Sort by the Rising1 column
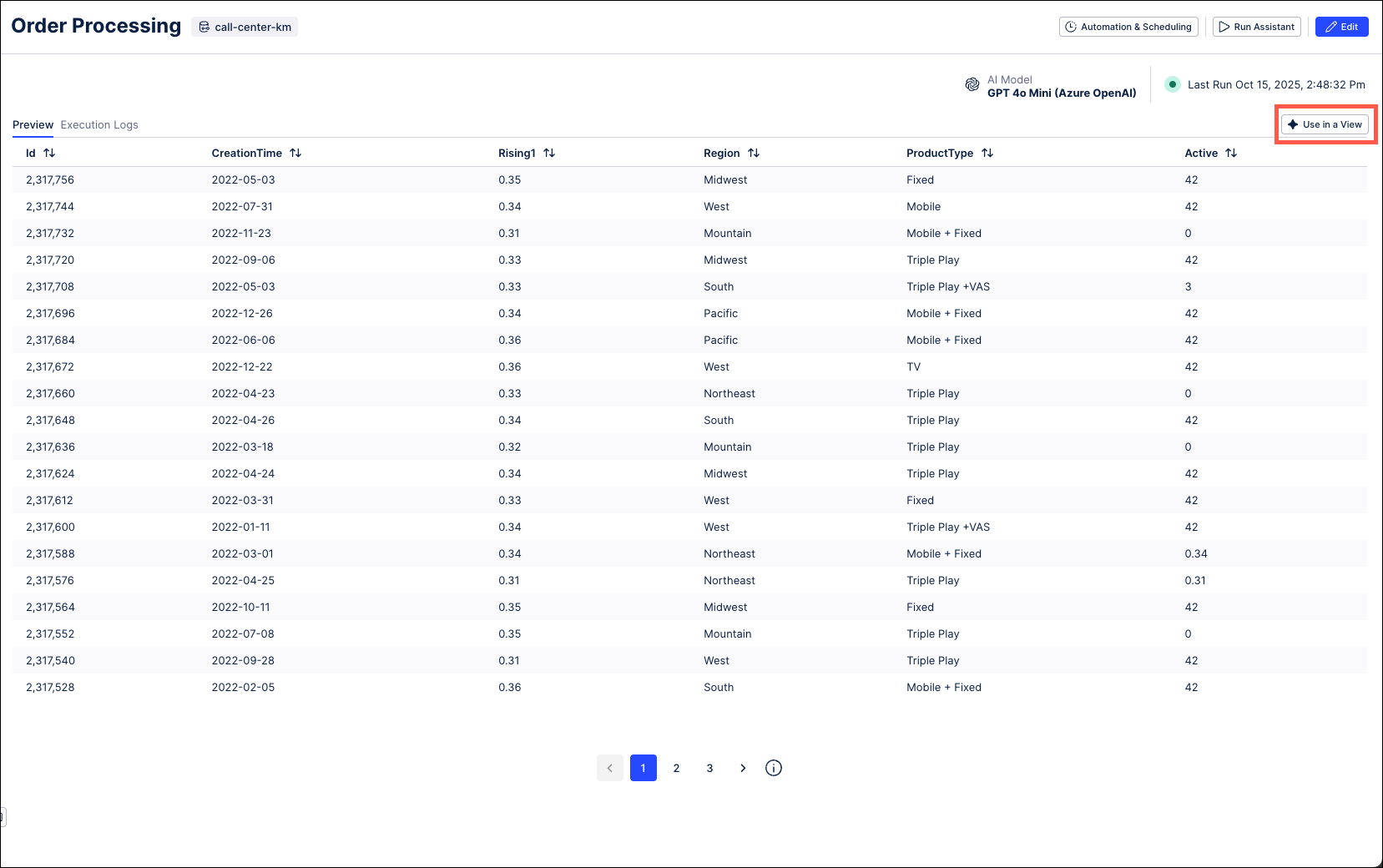 (x=549, y=153)
